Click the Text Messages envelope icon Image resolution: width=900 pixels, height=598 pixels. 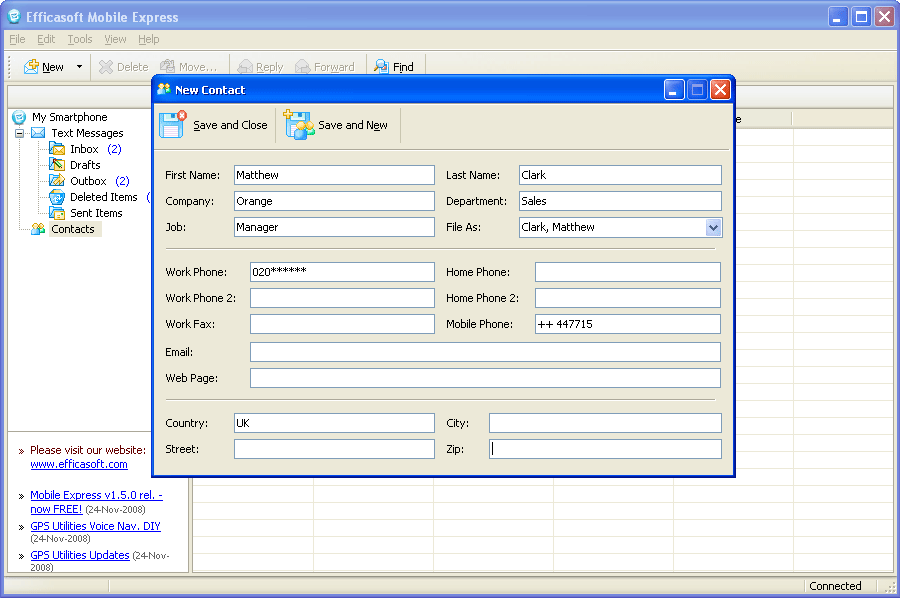[x=38, y=133]
